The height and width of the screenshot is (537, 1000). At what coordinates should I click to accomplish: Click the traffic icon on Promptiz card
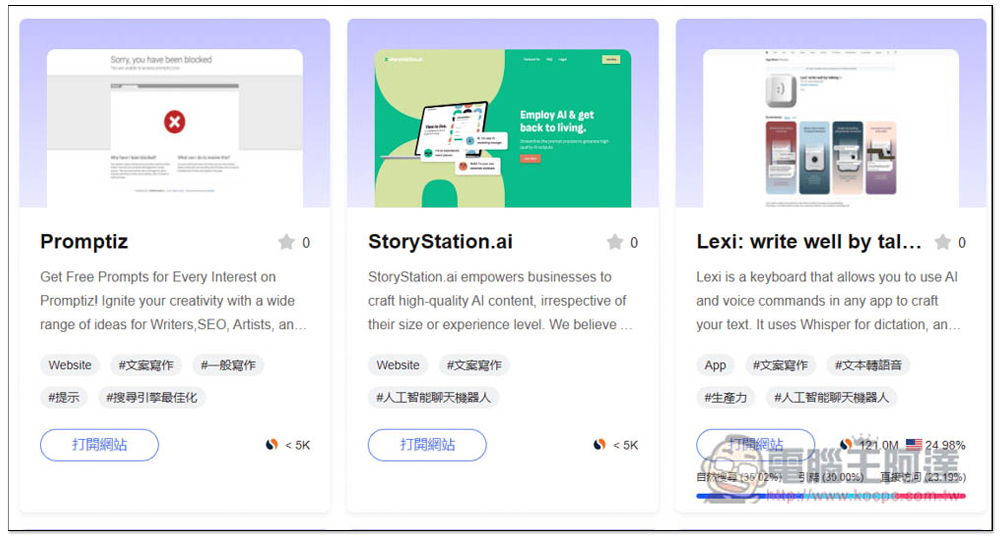271,445
